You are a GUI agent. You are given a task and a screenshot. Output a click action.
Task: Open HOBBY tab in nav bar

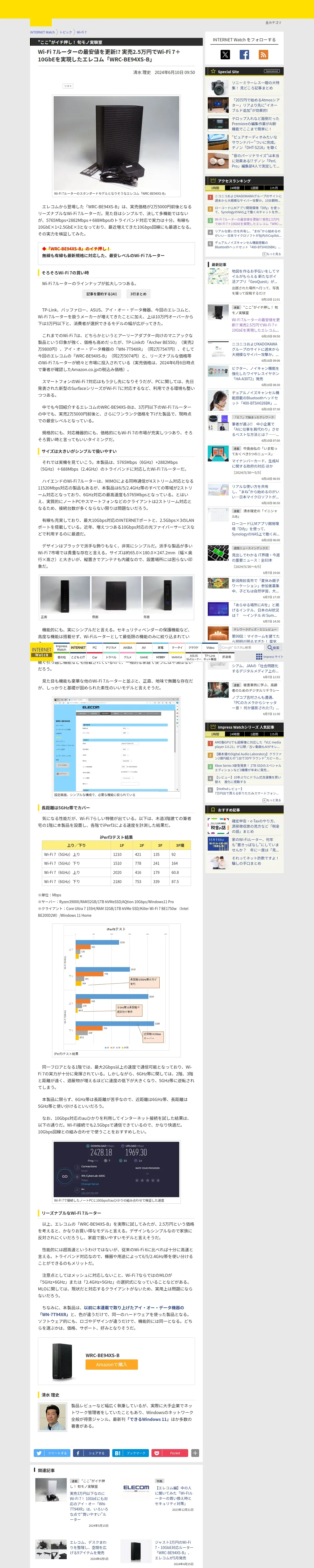pos(160,658)
